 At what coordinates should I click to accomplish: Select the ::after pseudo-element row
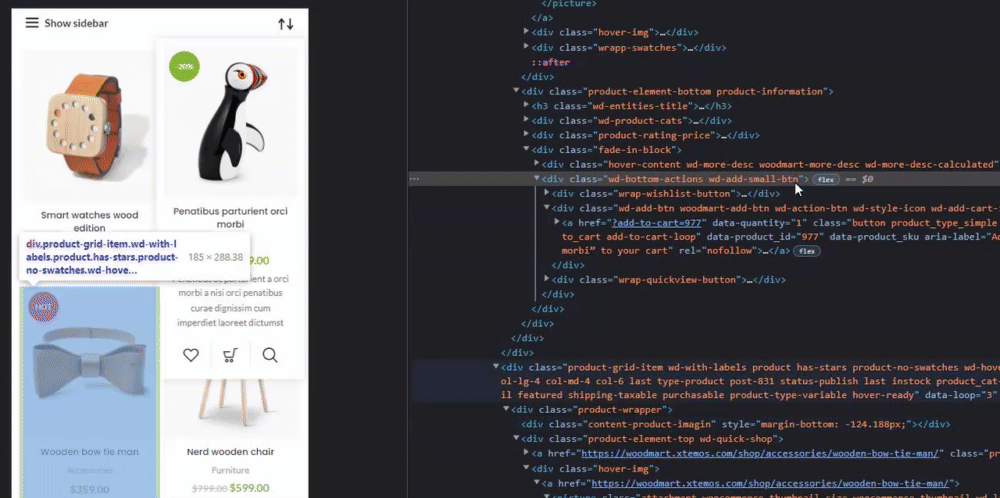pos(550,62)
